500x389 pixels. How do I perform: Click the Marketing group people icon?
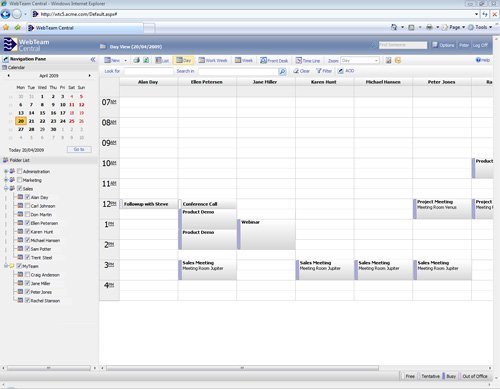[x=12, y=180]
